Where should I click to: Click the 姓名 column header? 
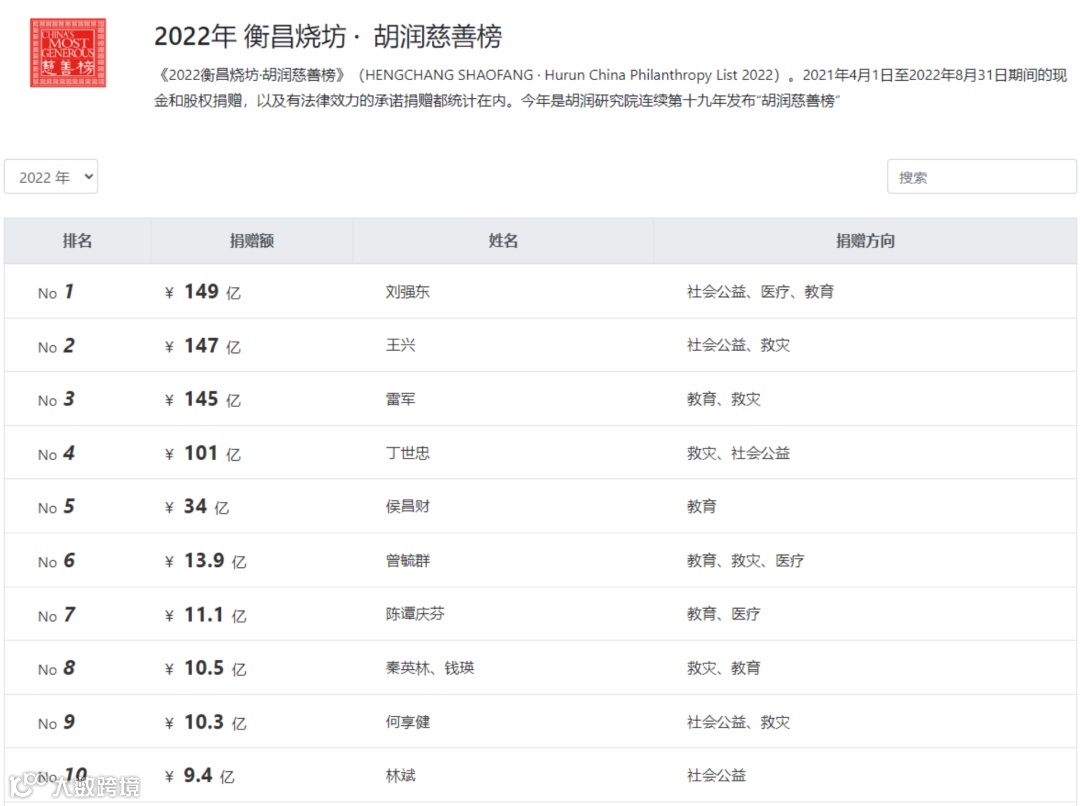[x=503, y=240]
